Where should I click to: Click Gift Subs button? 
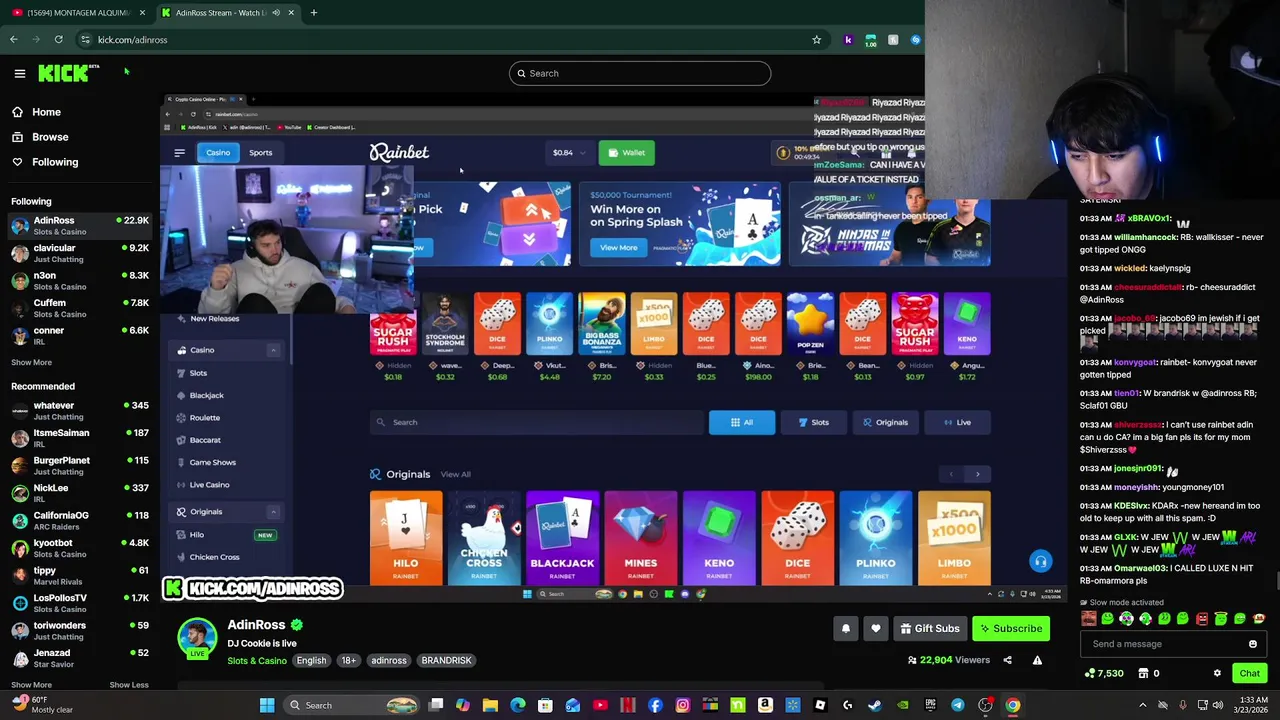(929, 629)
